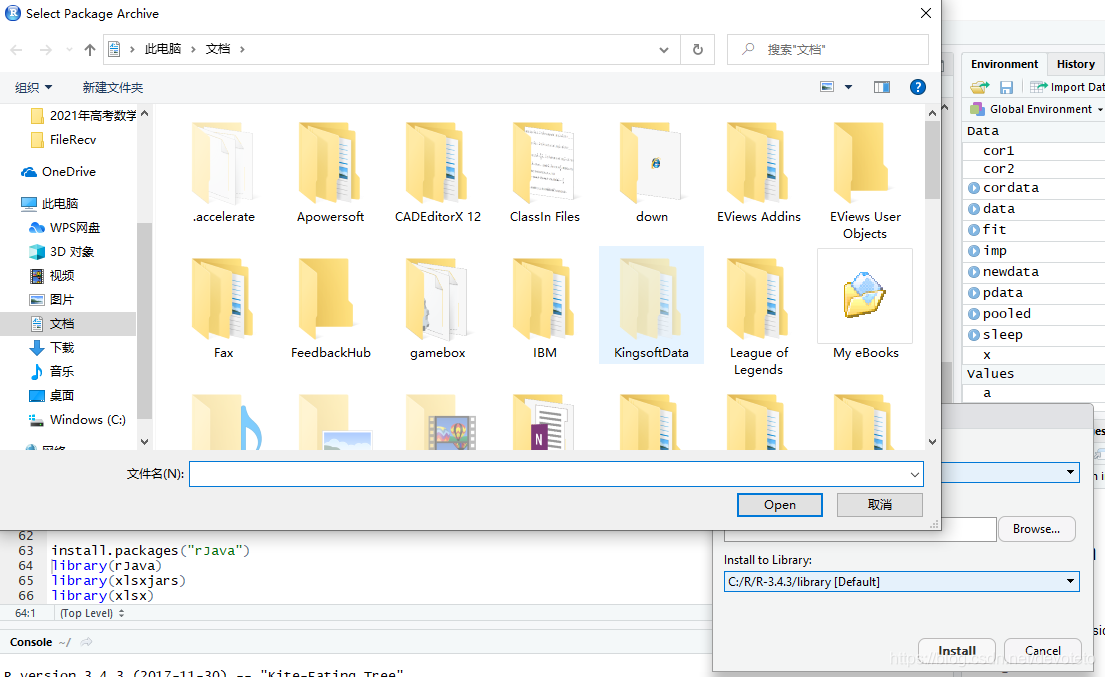Open 音乐 in the sidebar
The image size is (1105, 677).
(52, 371)
